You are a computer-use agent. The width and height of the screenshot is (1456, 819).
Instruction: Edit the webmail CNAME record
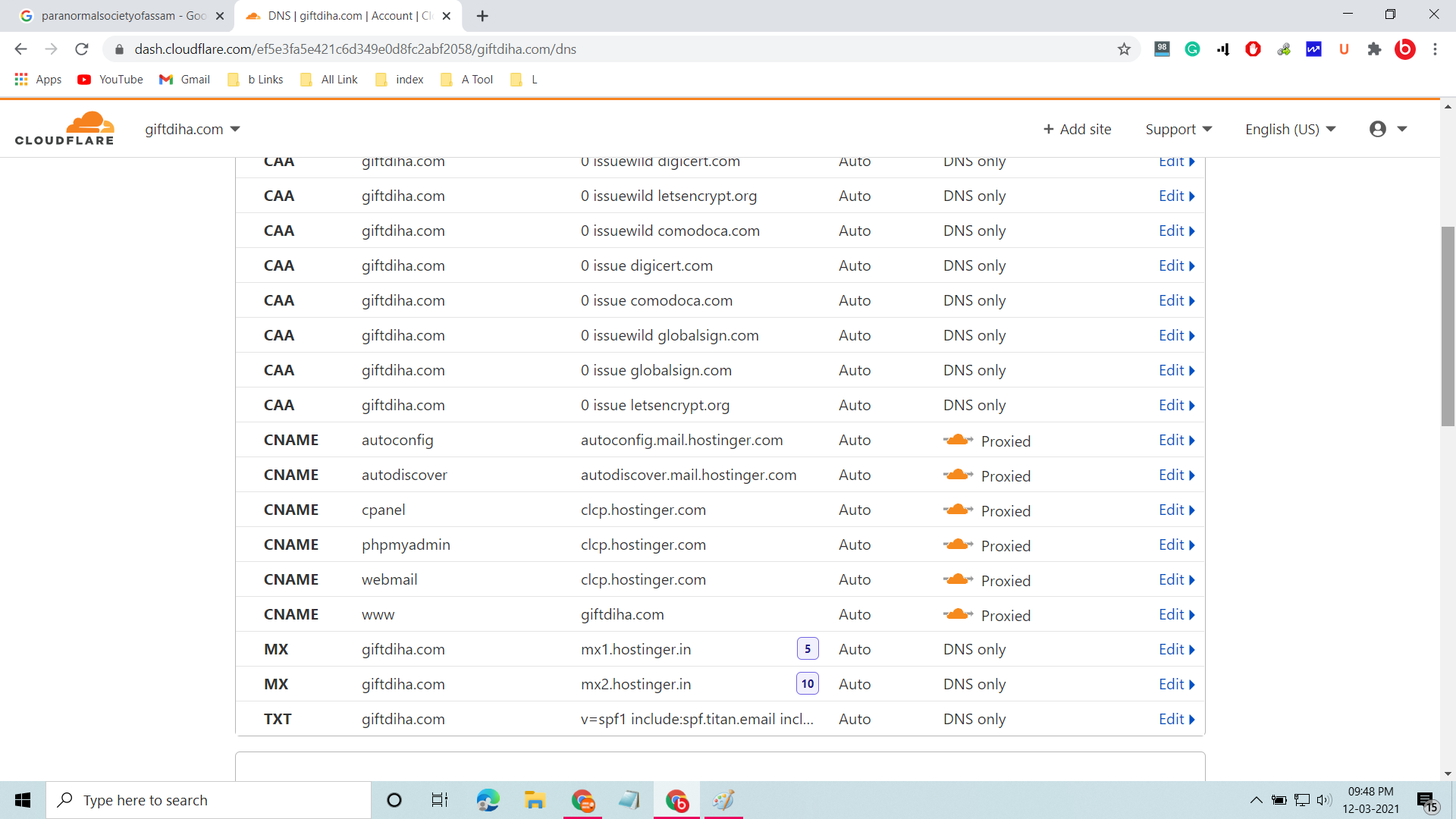(x=1176, y=579)
